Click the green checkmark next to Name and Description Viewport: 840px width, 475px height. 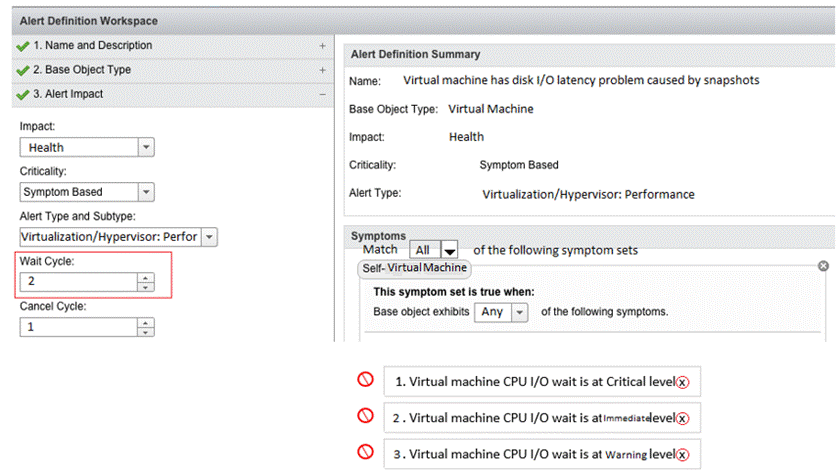pyautogui.click(x=23, y=46)
